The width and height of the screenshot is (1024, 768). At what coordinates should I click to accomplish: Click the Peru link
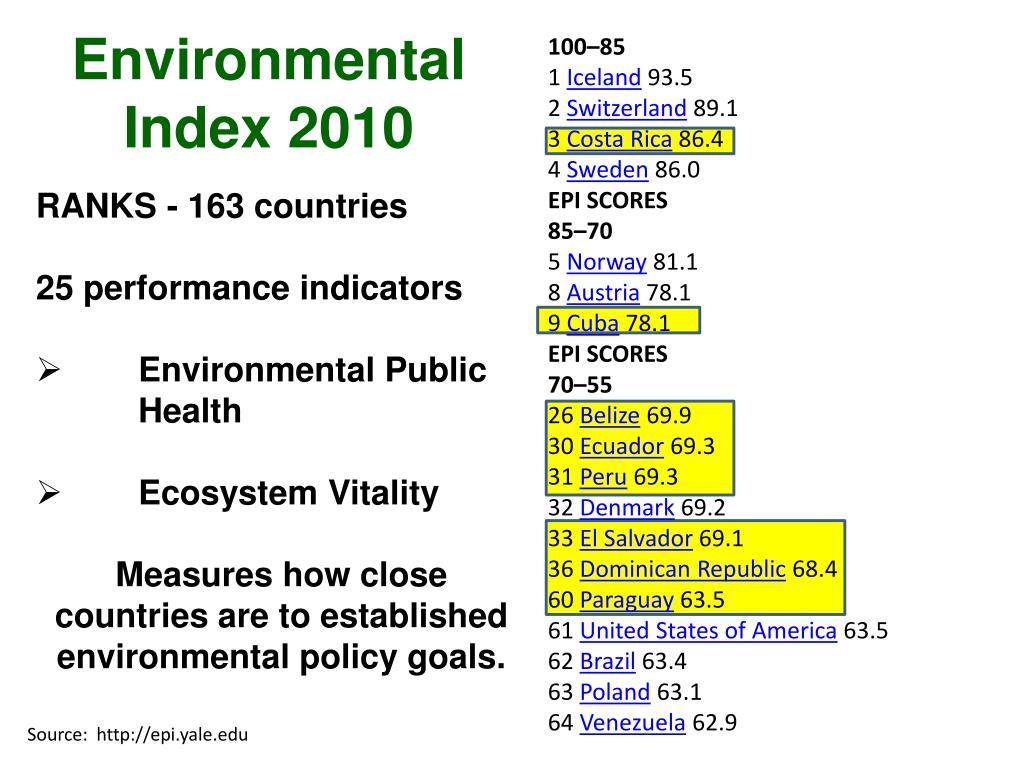coord(603,477)
